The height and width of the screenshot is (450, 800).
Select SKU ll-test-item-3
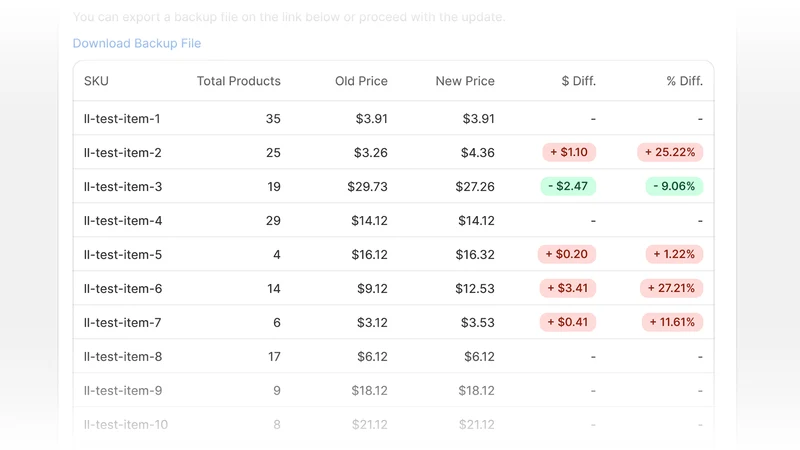123,187
